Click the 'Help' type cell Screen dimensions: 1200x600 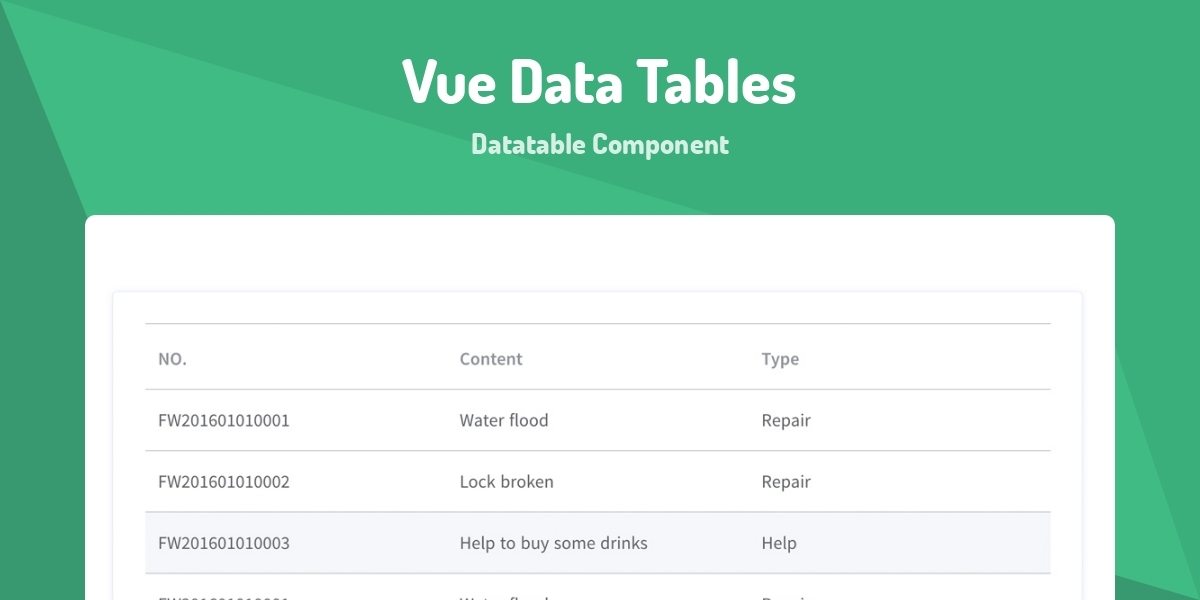click(x=778, y=543)
